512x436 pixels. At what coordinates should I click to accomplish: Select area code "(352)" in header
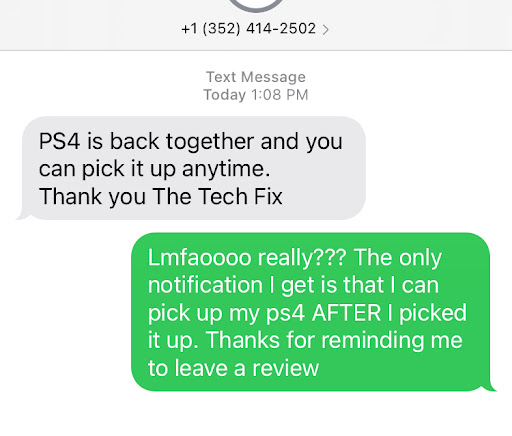[x=221, y=29]
